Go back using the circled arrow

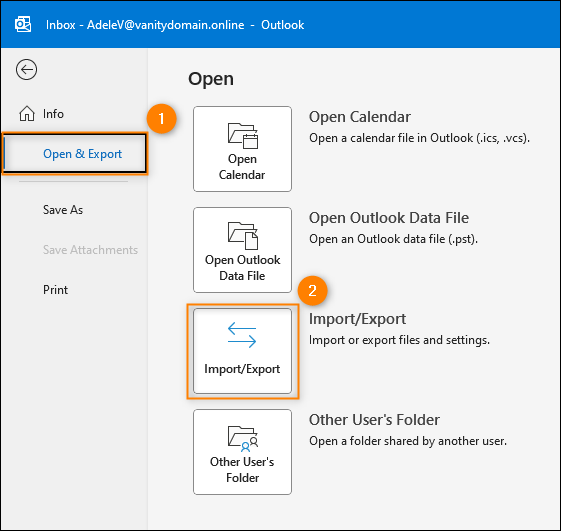pyautogui.click(x=26, y=69)
